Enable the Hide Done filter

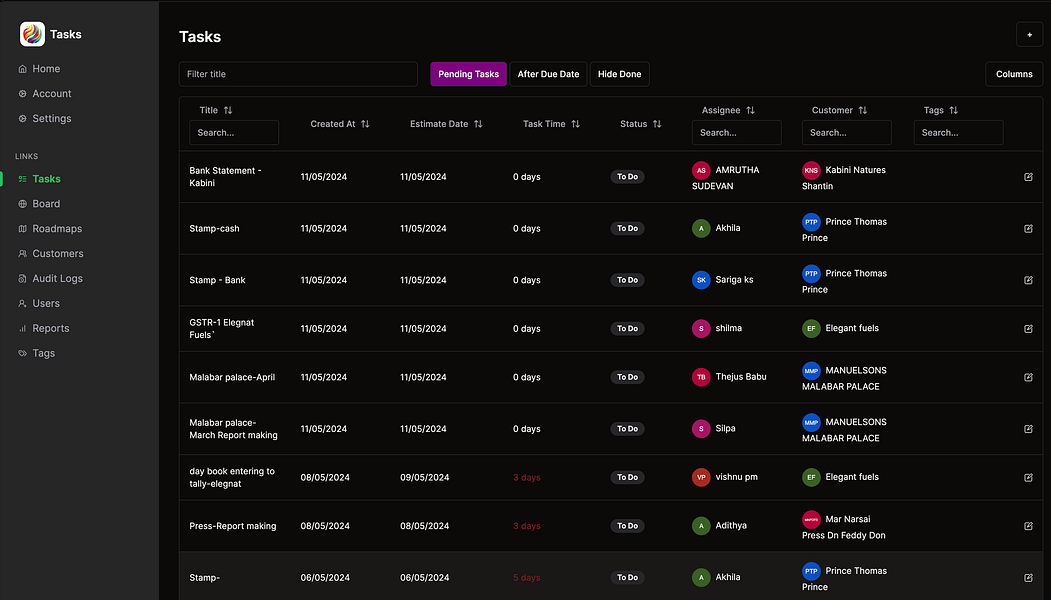(619, 73)
